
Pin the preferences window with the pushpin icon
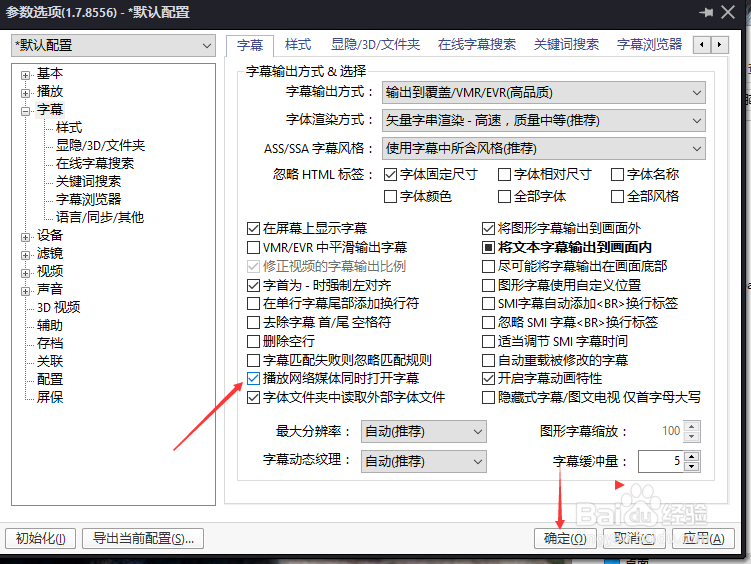(706, 12)
